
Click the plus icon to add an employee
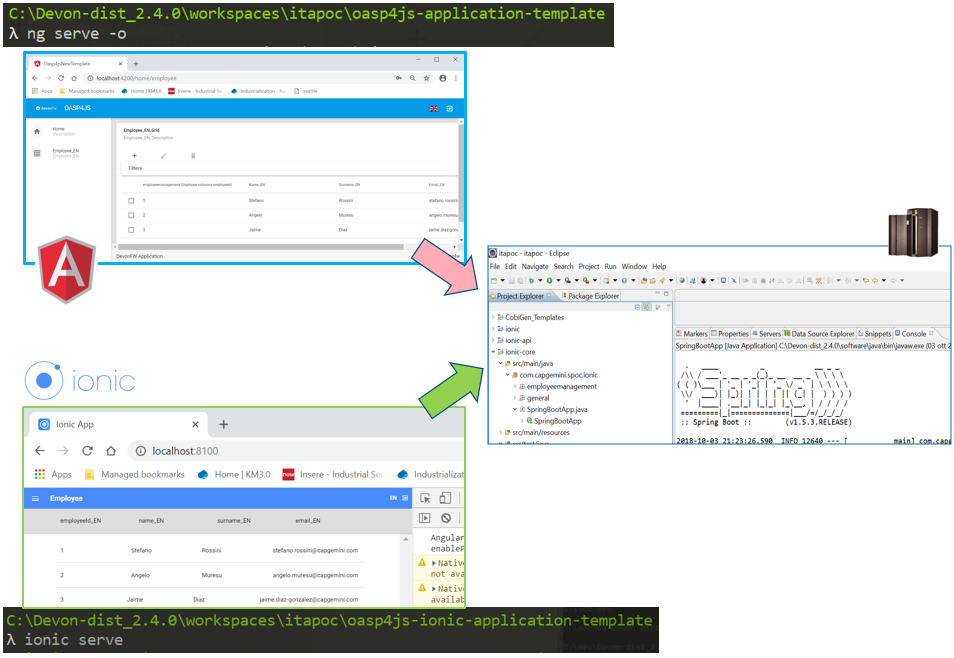point(135,156)
